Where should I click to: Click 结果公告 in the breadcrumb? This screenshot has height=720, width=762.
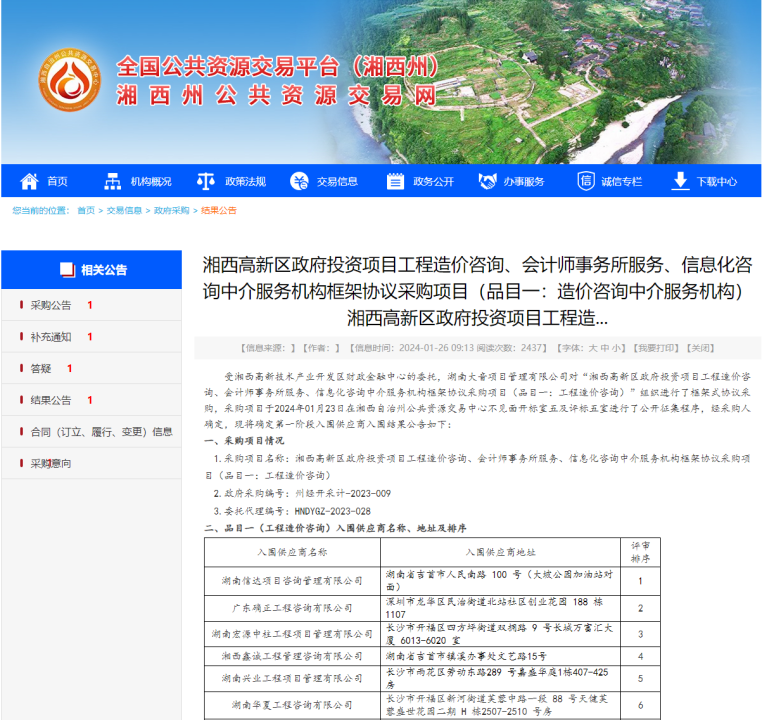tap(219, 210)
